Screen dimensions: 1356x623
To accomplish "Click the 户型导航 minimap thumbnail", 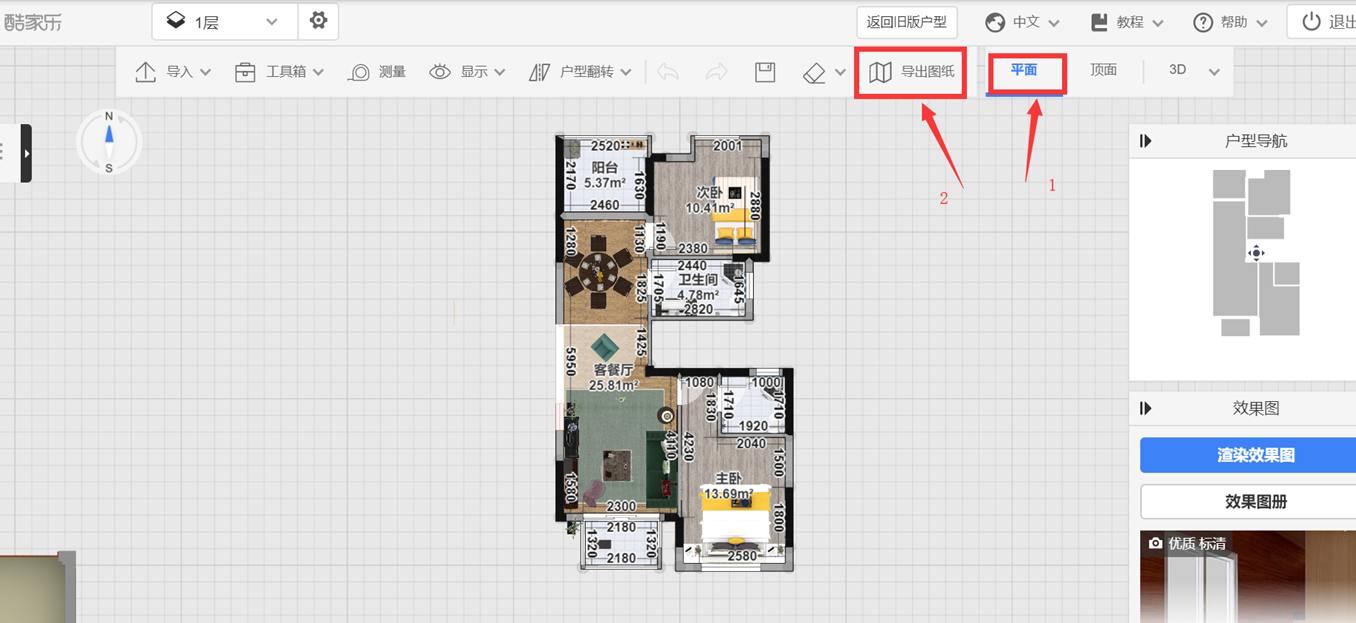I will click(x=1256, y=253).
